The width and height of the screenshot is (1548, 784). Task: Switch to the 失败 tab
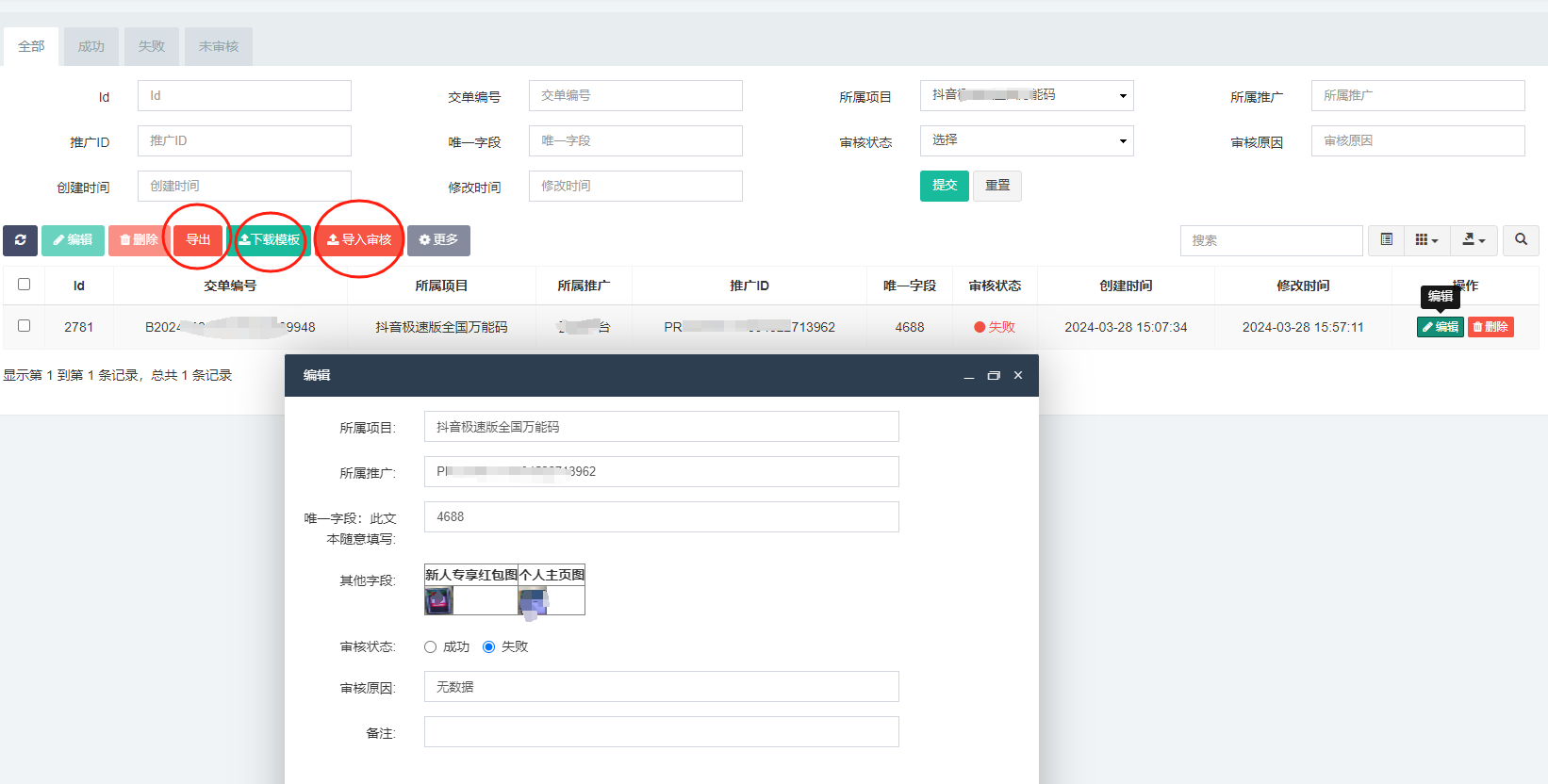click(152, 46)
